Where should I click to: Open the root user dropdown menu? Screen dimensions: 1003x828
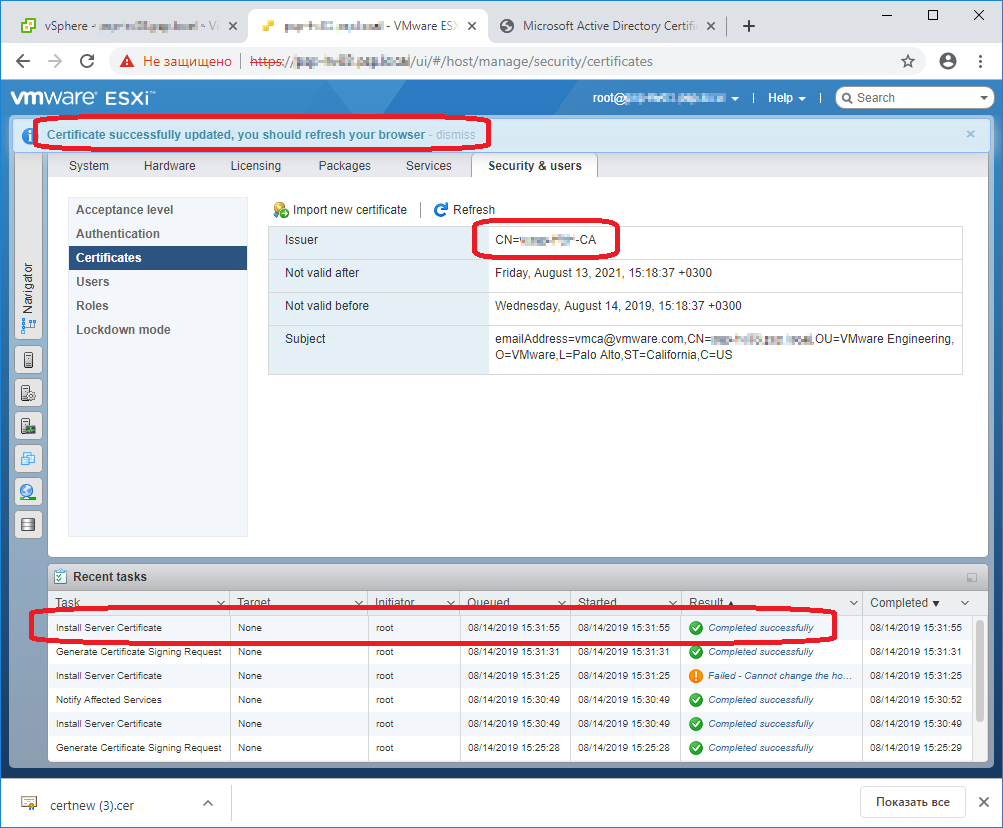click(665, 98)
